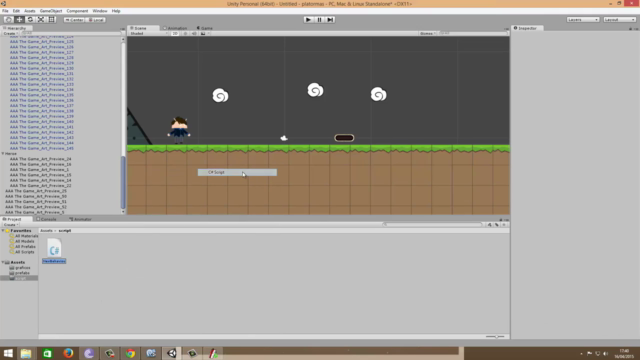Switch to the Game tab
Screen dimensions: 640x360
[x=205, y=28]
